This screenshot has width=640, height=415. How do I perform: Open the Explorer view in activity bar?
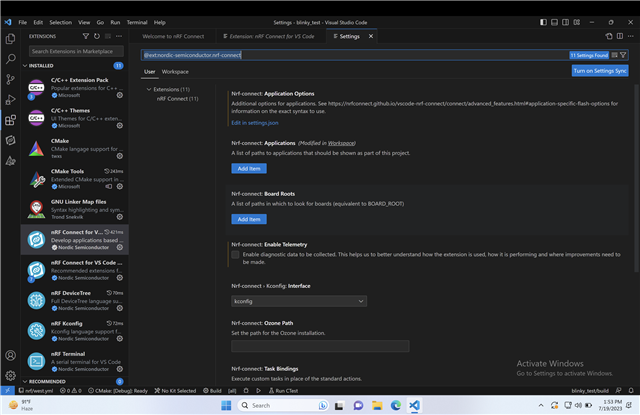(11, 39)
